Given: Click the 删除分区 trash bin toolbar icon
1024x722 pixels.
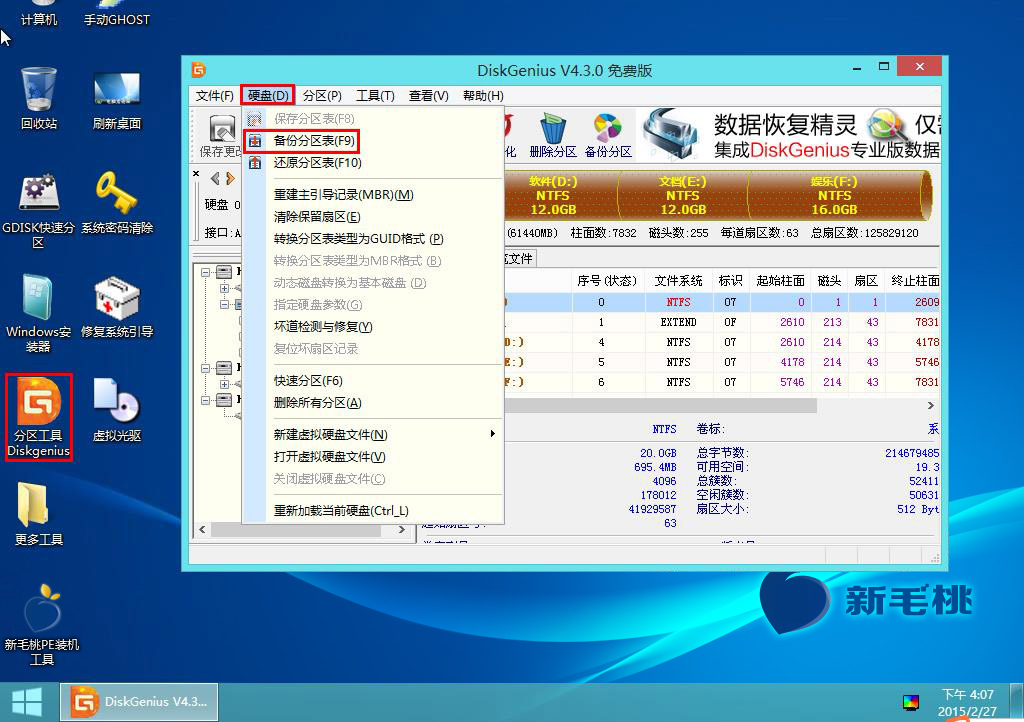Looking at the screenshot, I should (x=552, y=136).
